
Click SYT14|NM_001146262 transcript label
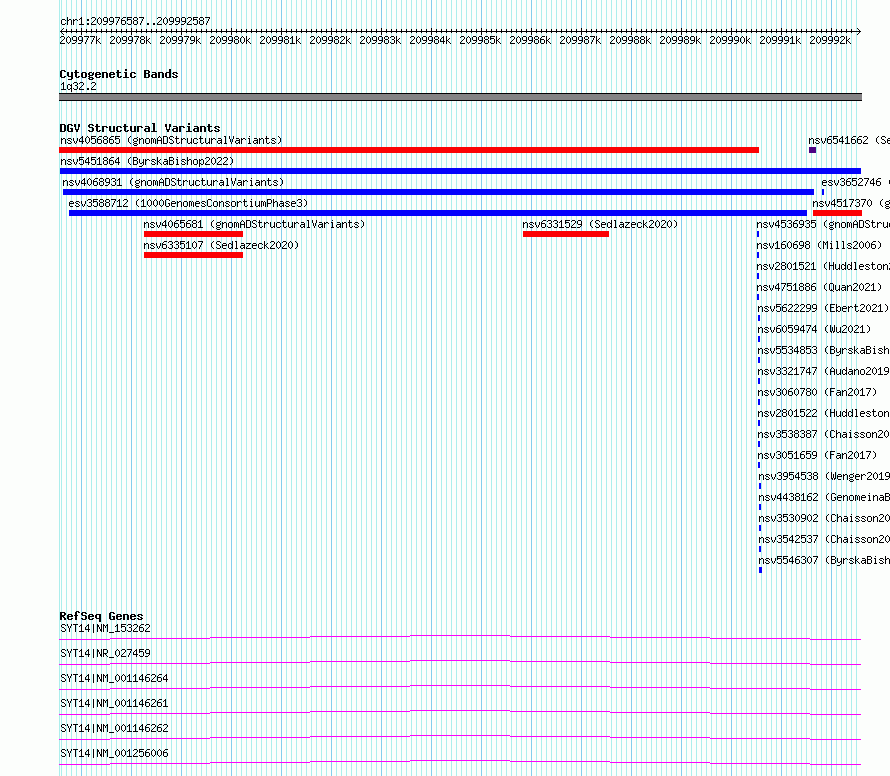tap(114, 728)
